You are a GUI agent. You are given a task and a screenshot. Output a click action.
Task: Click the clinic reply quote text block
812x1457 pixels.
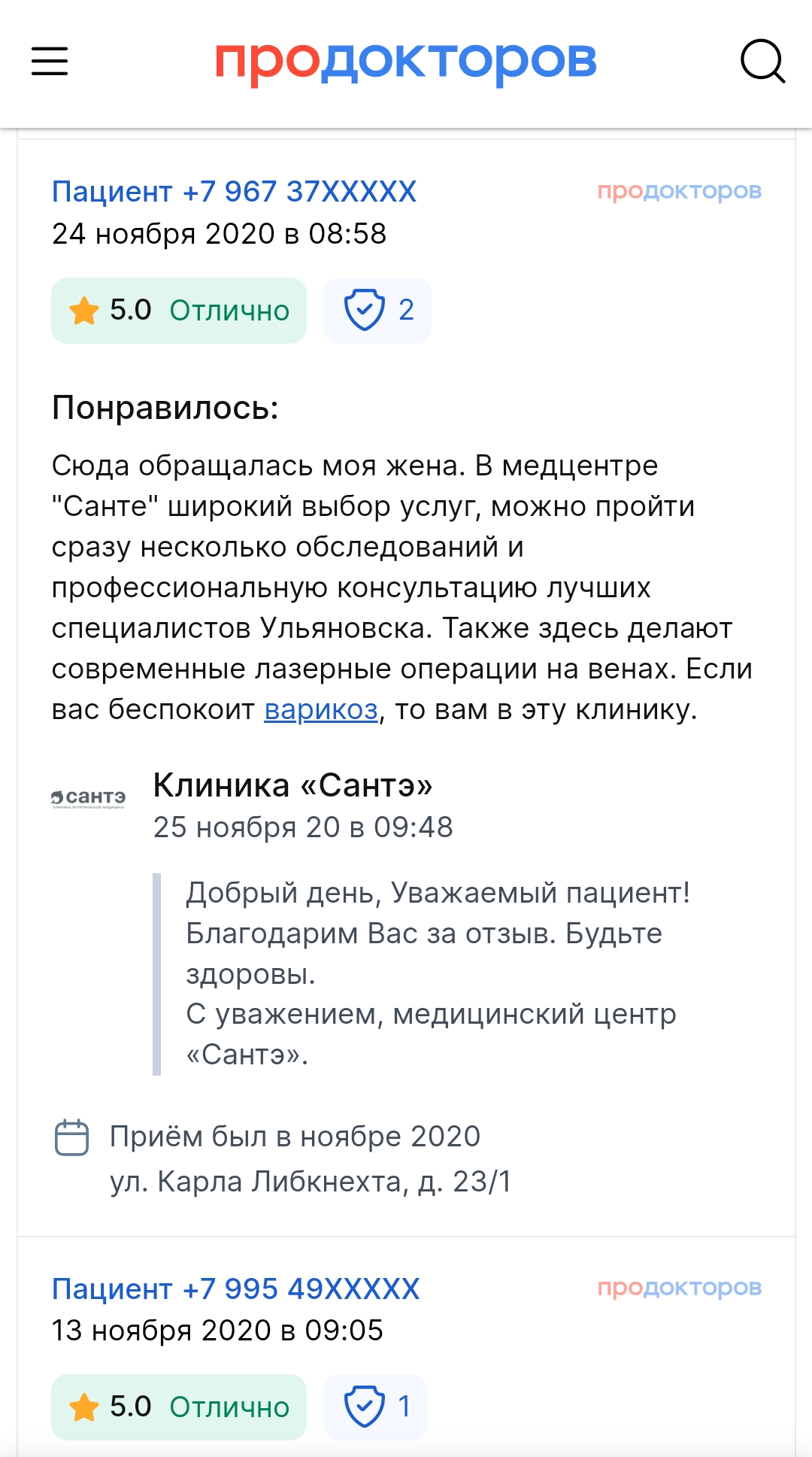(438, 974)
